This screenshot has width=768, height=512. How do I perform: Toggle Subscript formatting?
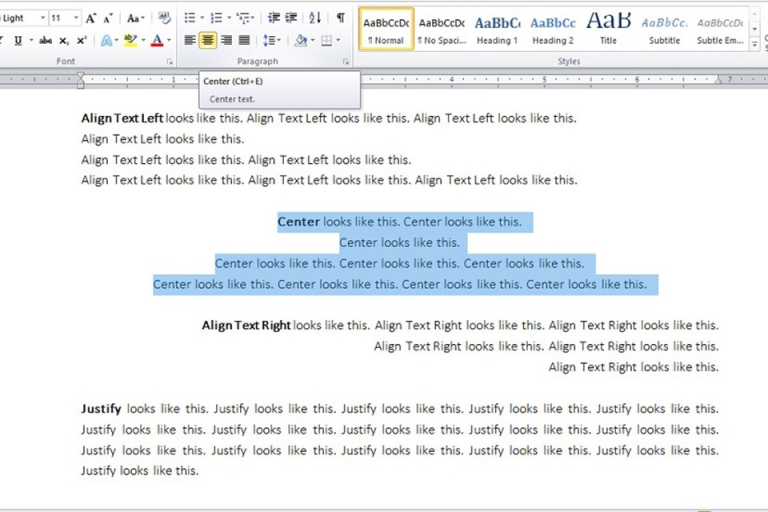(64, 41)
